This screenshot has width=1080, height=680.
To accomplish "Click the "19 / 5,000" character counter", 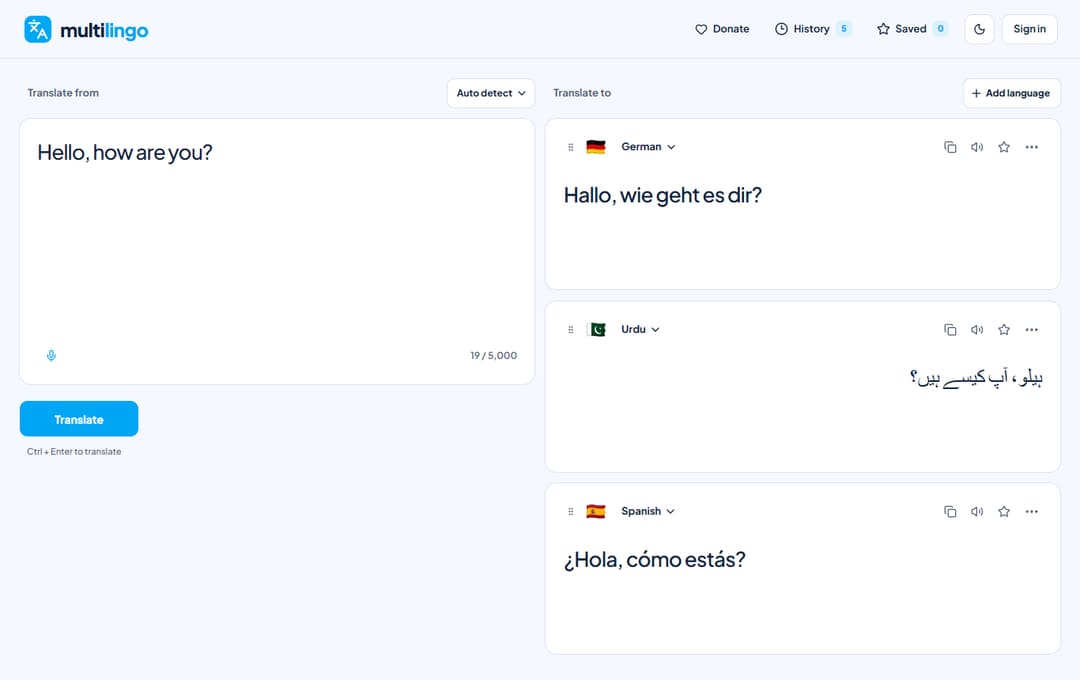I will [493, 356].
